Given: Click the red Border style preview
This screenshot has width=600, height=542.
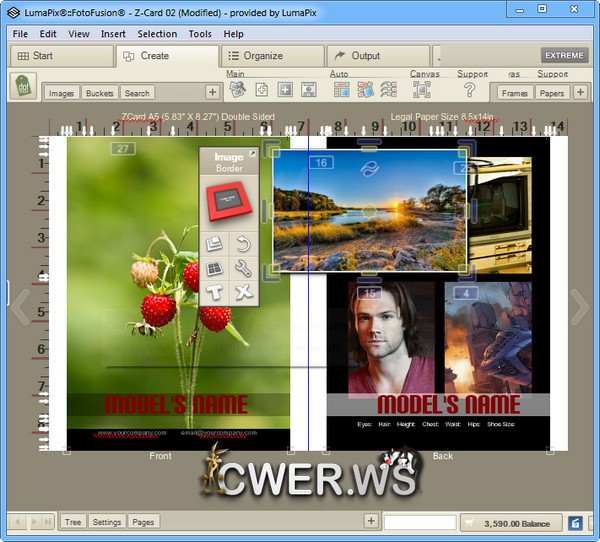Looking at the screenshot, I should tap(229, 201).
